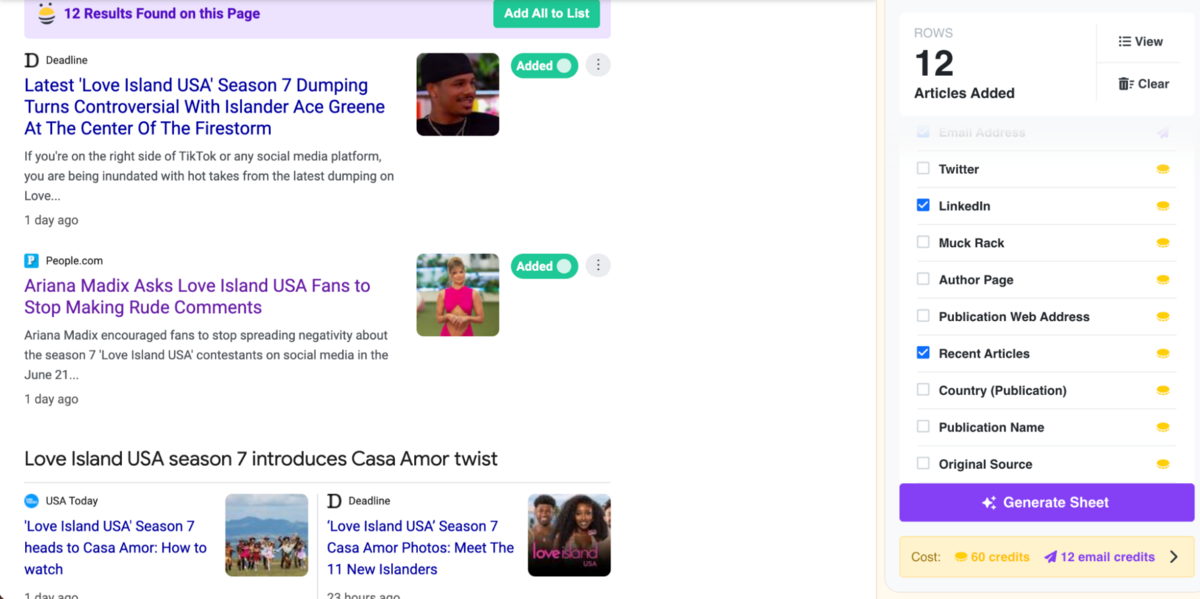The image size is (1200, 599).
Task: Enable the Publication Web Address checkbox
Action: [923, 316]
